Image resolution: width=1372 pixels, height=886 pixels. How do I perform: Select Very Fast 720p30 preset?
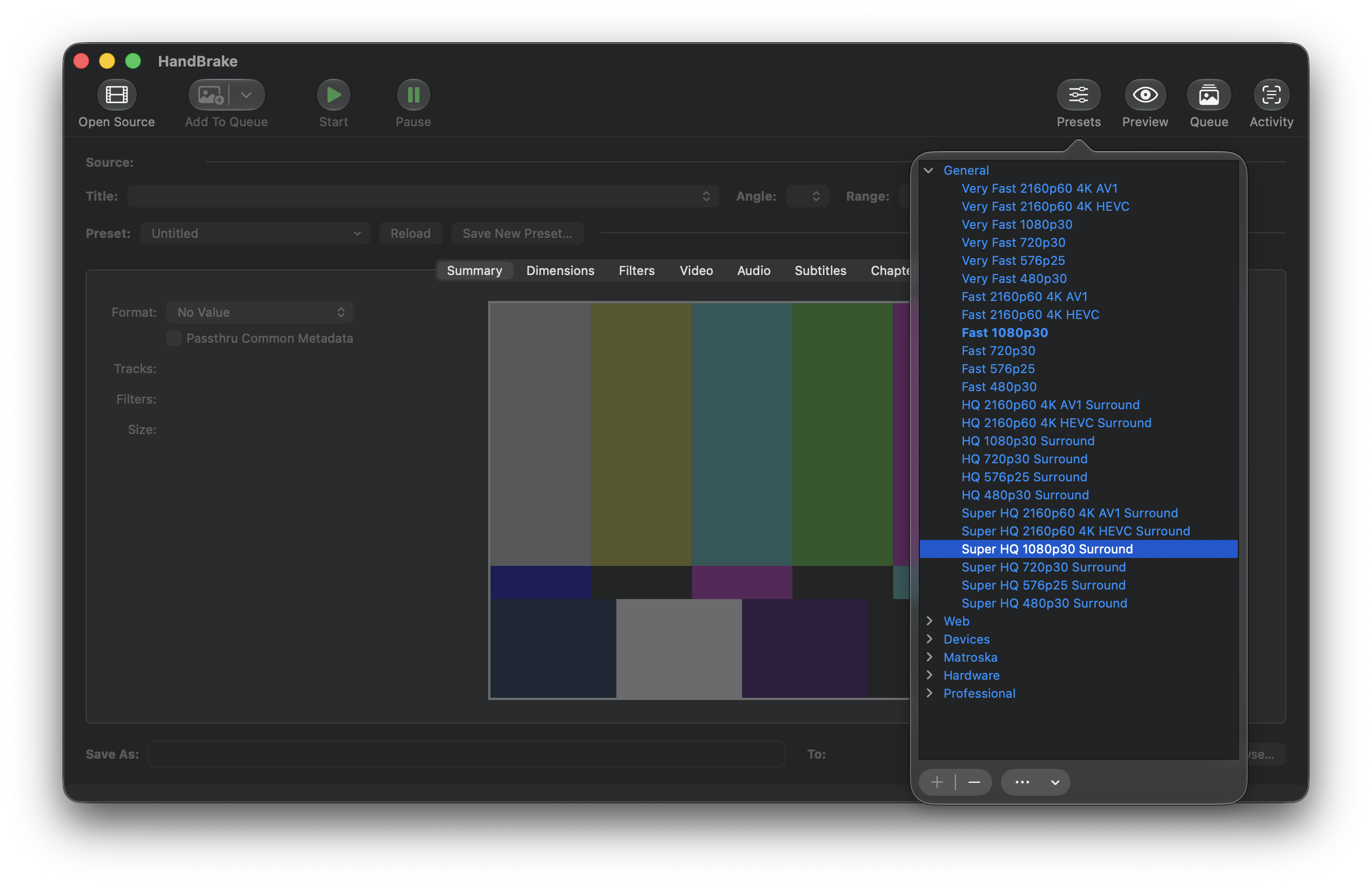click(1078, 242)
